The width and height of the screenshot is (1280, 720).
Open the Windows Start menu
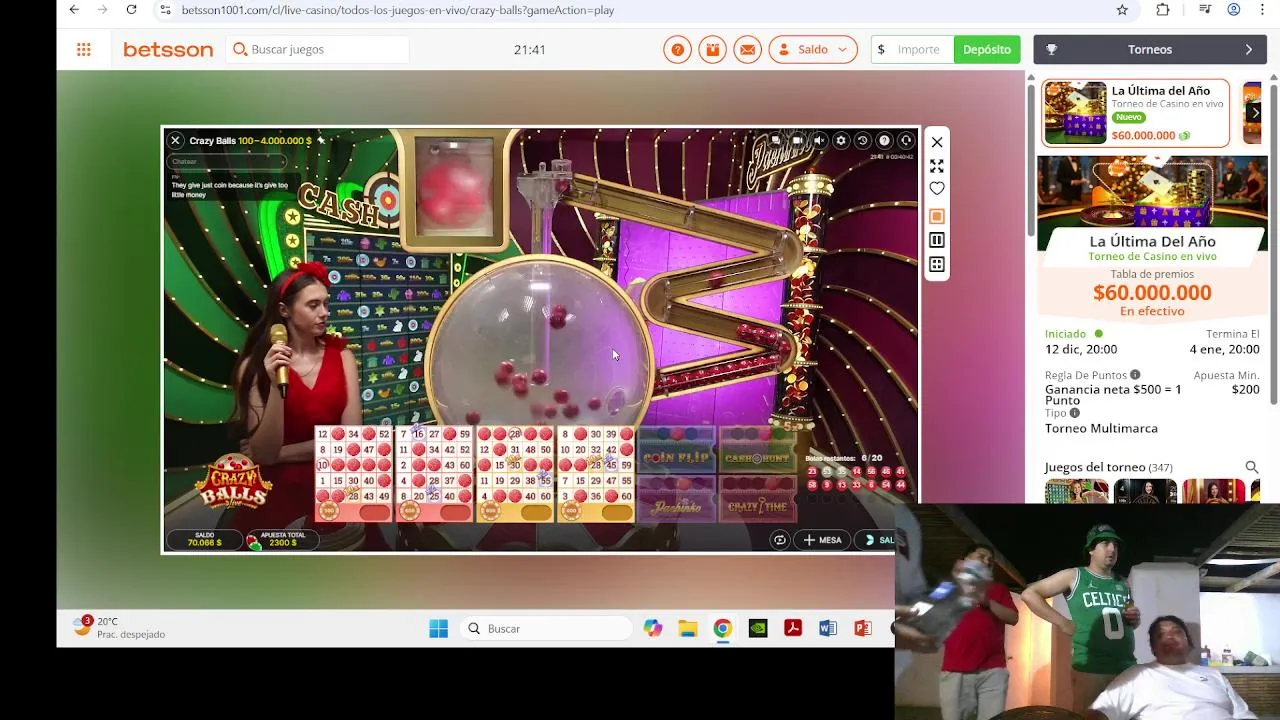pos(438,628)
